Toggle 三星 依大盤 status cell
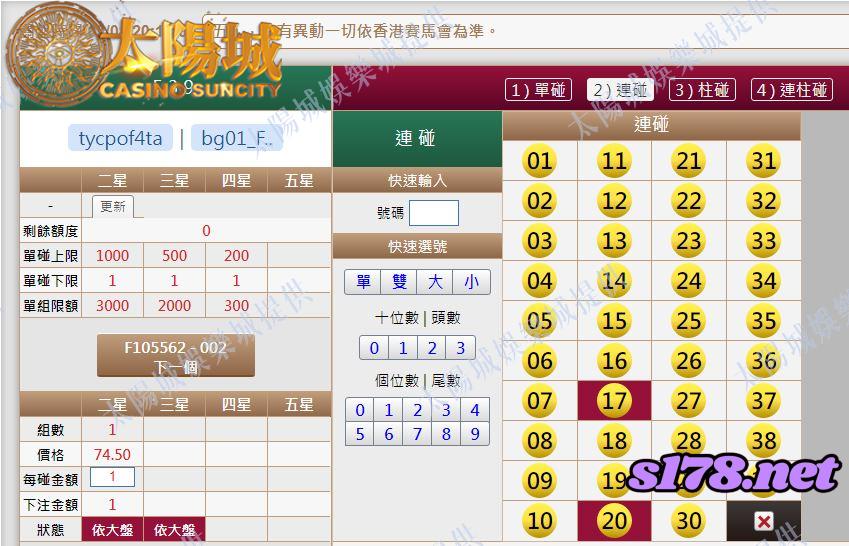The width and height of the screenshot is (849, 546). [x=174, y=529]
